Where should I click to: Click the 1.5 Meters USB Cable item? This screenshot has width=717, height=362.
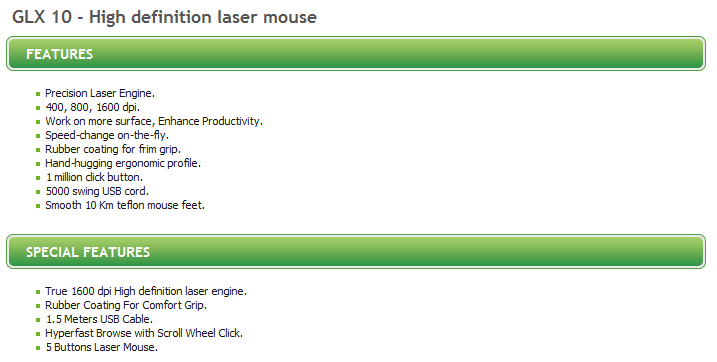click(x=99, y=319)
